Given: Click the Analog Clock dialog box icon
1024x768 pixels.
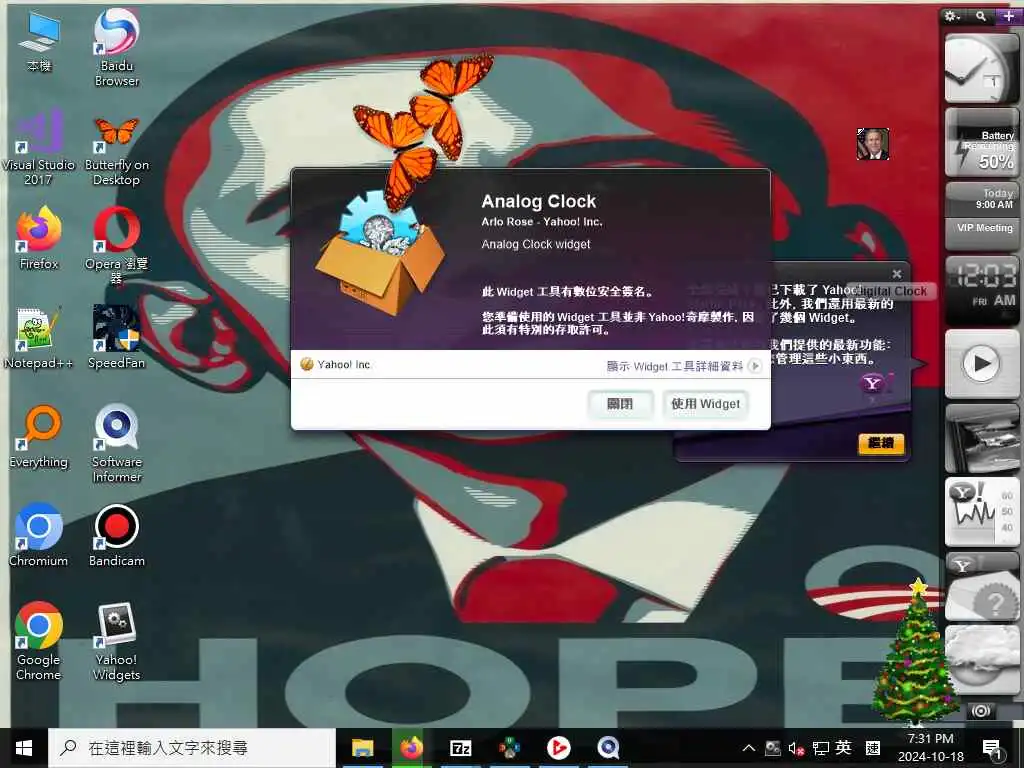Looking at the screenshot, I should click(x=379, y=255).
